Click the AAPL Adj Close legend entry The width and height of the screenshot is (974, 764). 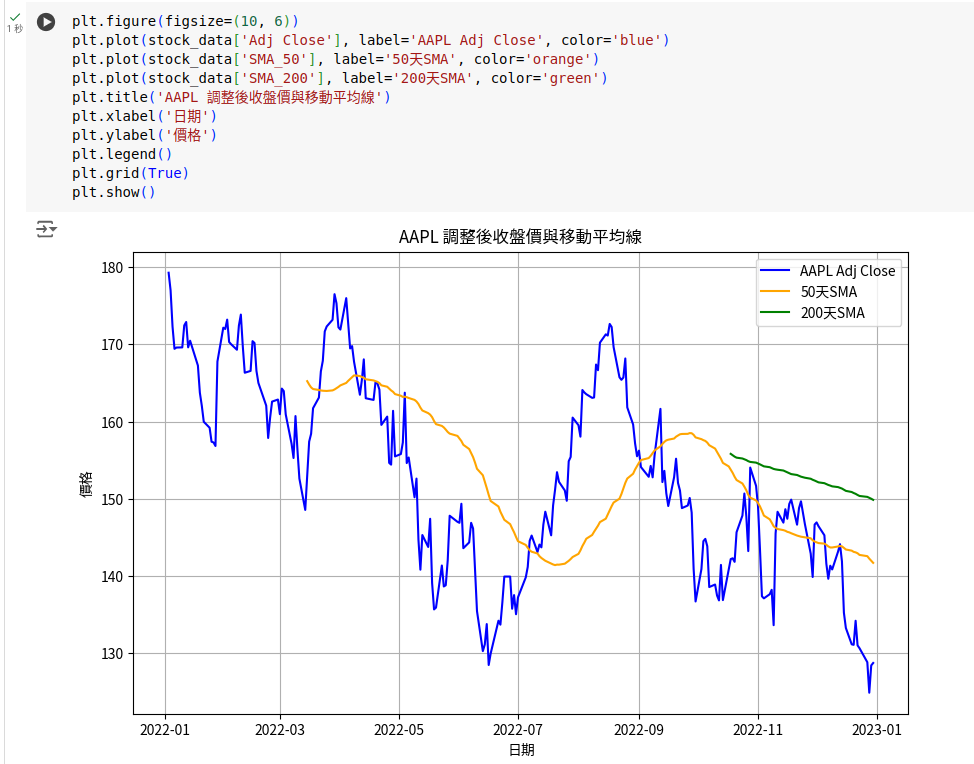coord(847,271)
